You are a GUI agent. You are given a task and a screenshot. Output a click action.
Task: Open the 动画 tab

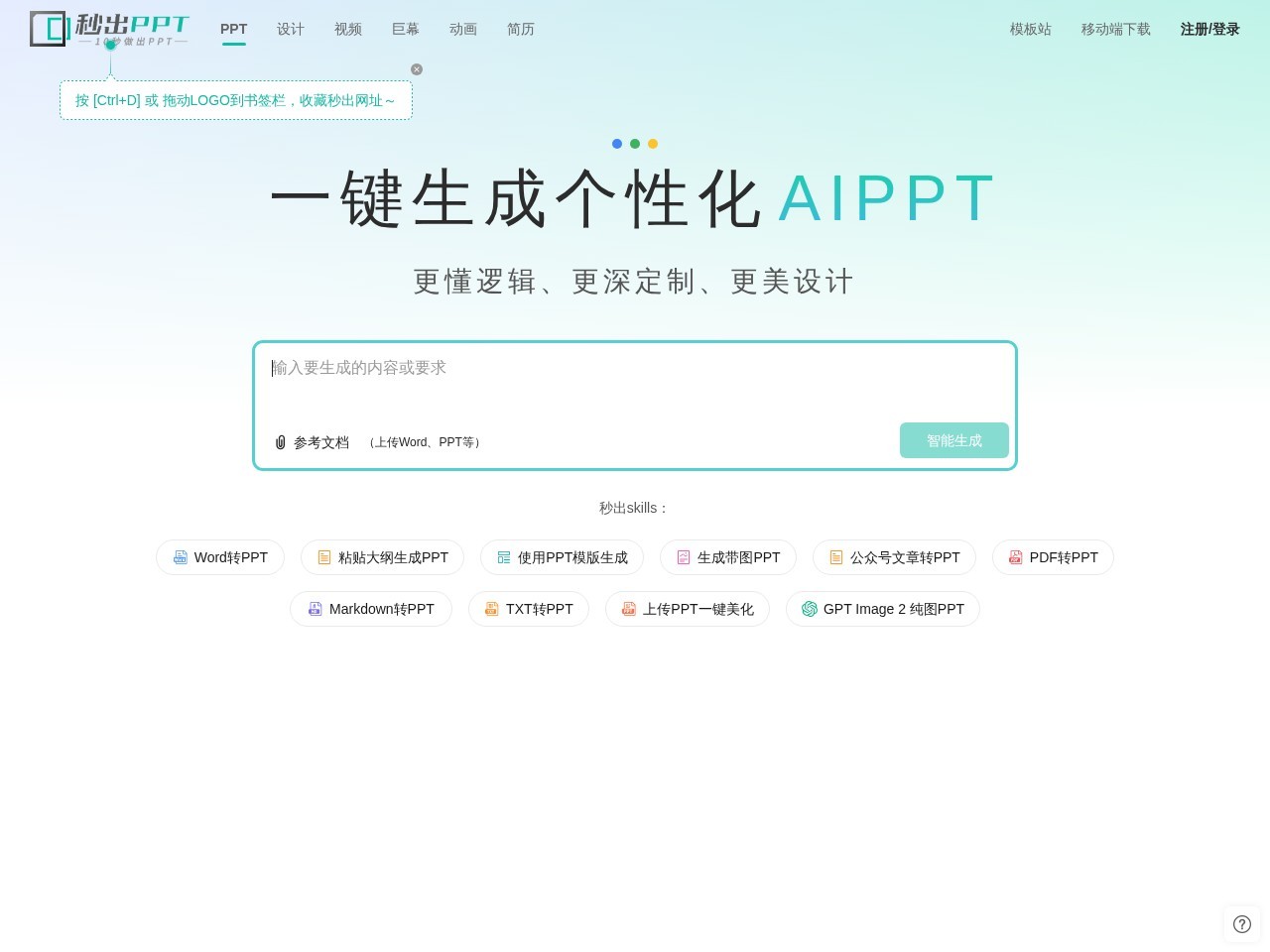(463, 29)
